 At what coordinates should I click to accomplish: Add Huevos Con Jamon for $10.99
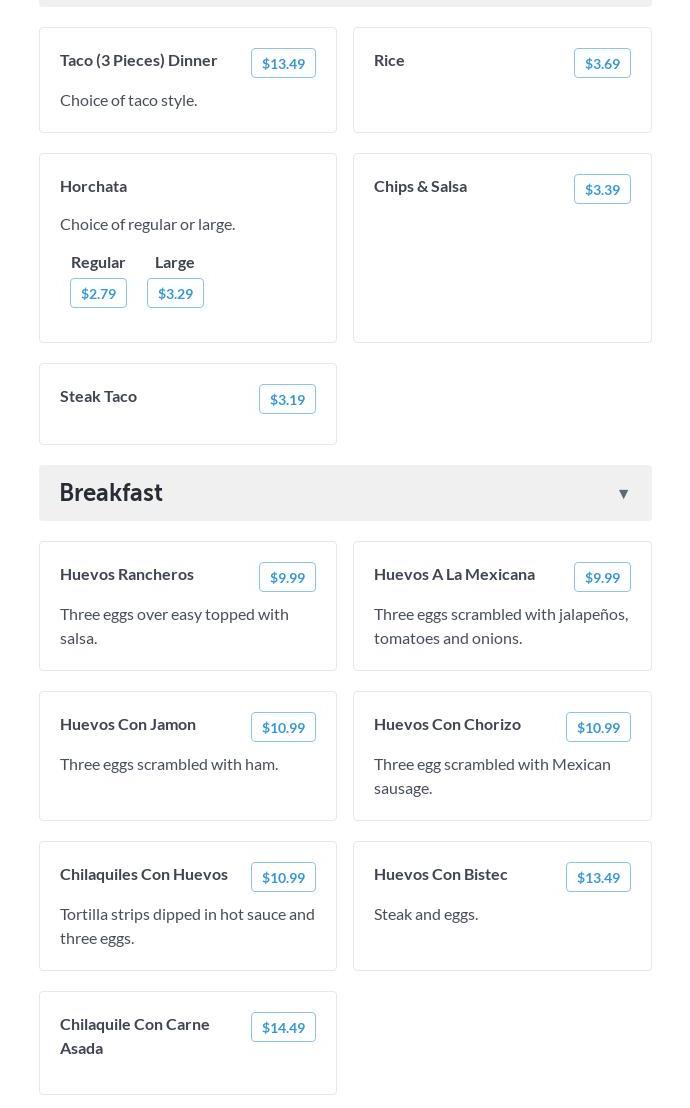tap(283, 727)
